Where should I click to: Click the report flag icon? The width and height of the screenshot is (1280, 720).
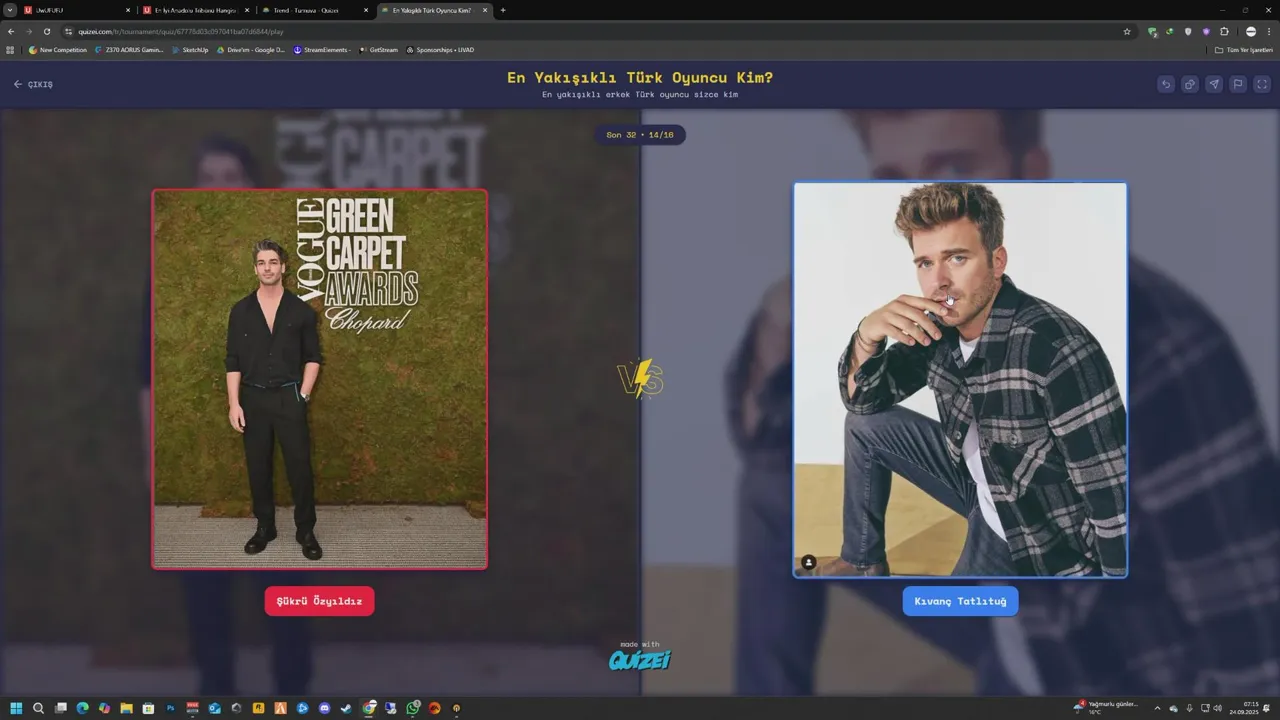[1238, 84]
